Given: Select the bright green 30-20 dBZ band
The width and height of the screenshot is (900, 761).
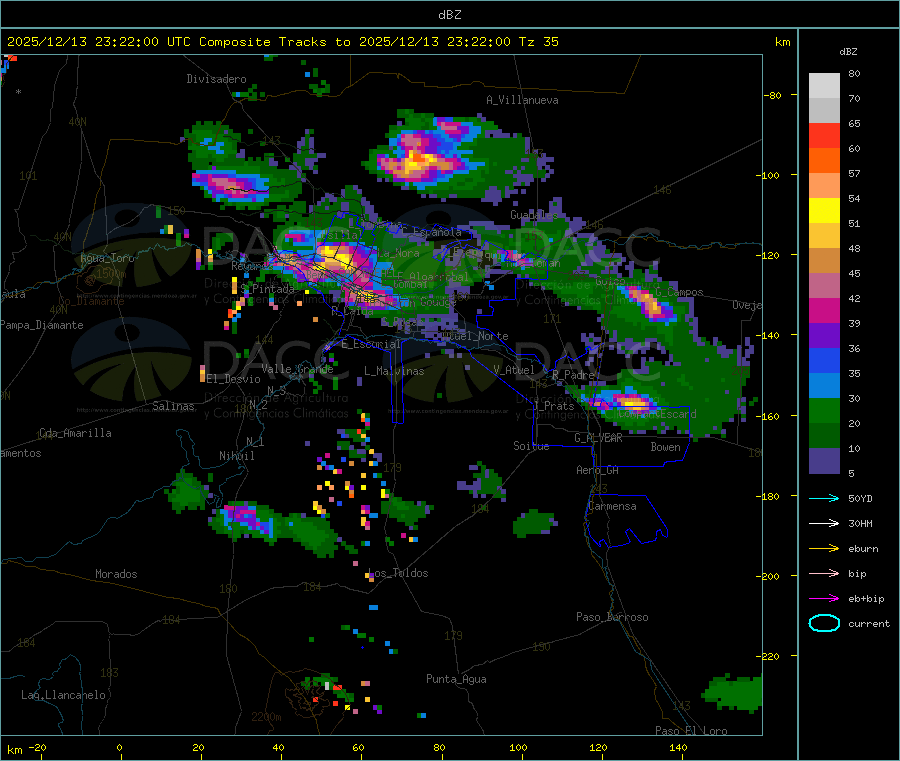Looking at the screenshot, I should (824, 410).
